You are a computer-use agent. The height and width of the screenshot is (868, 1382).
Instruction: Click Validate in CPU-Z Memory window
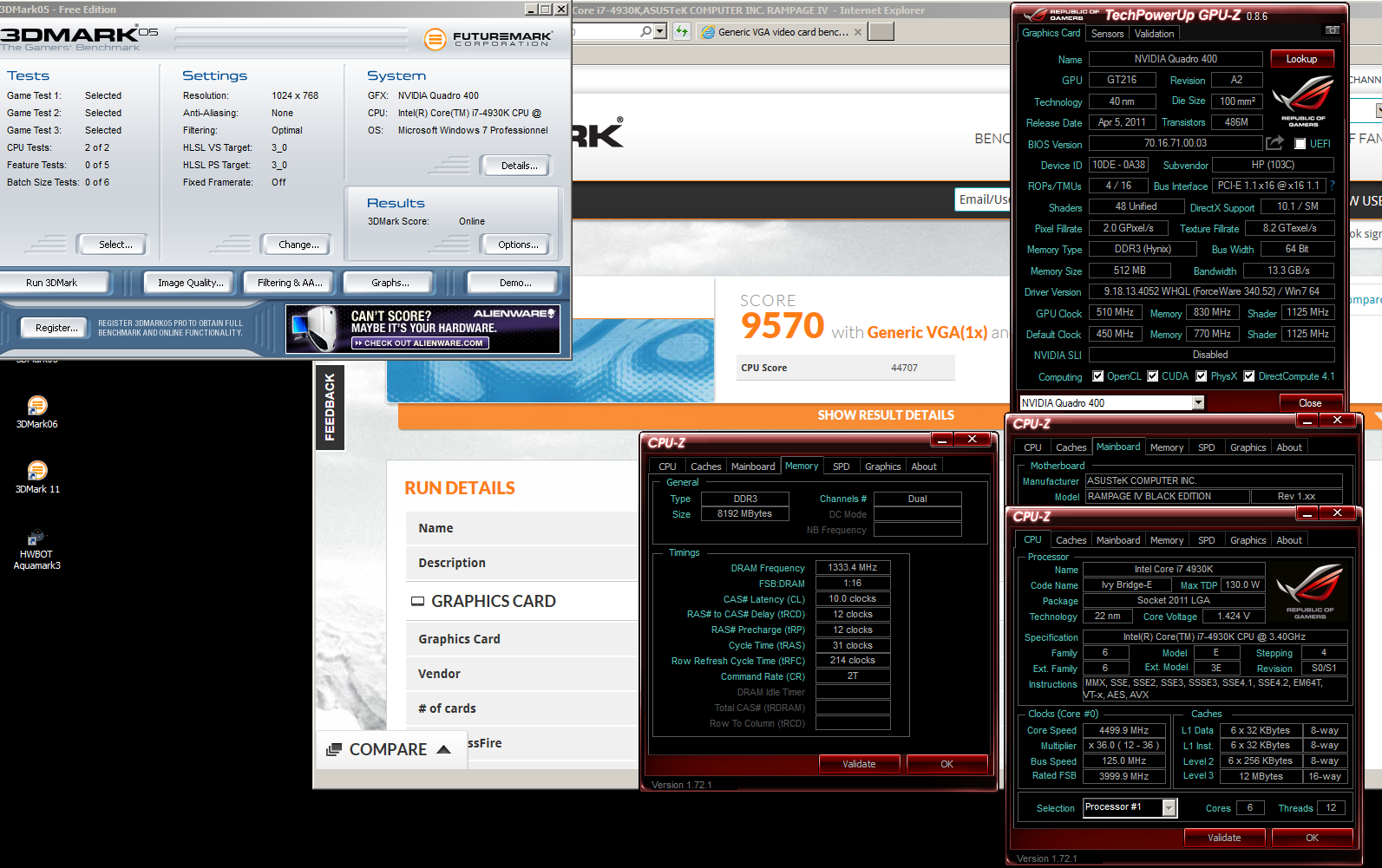coord(859,764)
